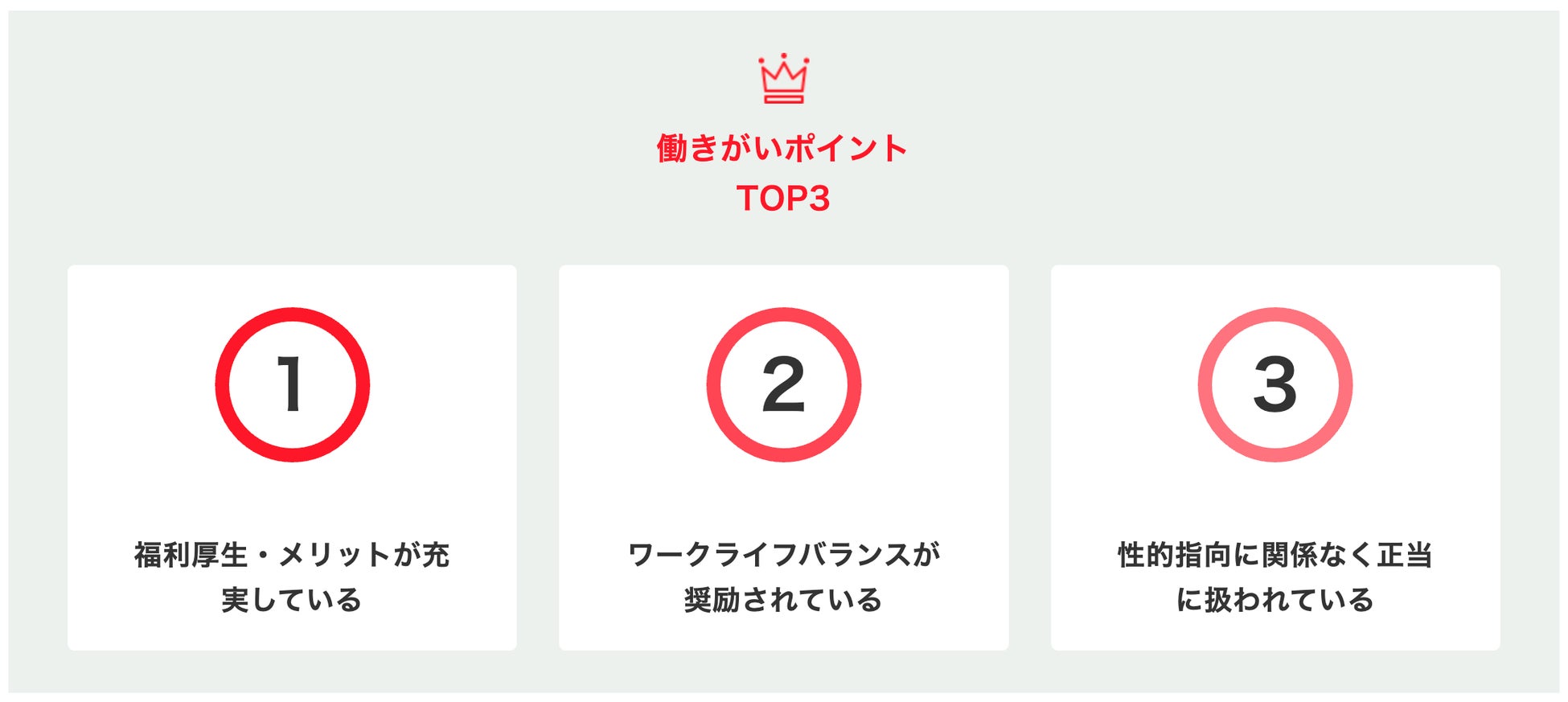Viewport: 1568px width, 702px height.
Task: Open the first ranking white card
Action: pos(292,458)
